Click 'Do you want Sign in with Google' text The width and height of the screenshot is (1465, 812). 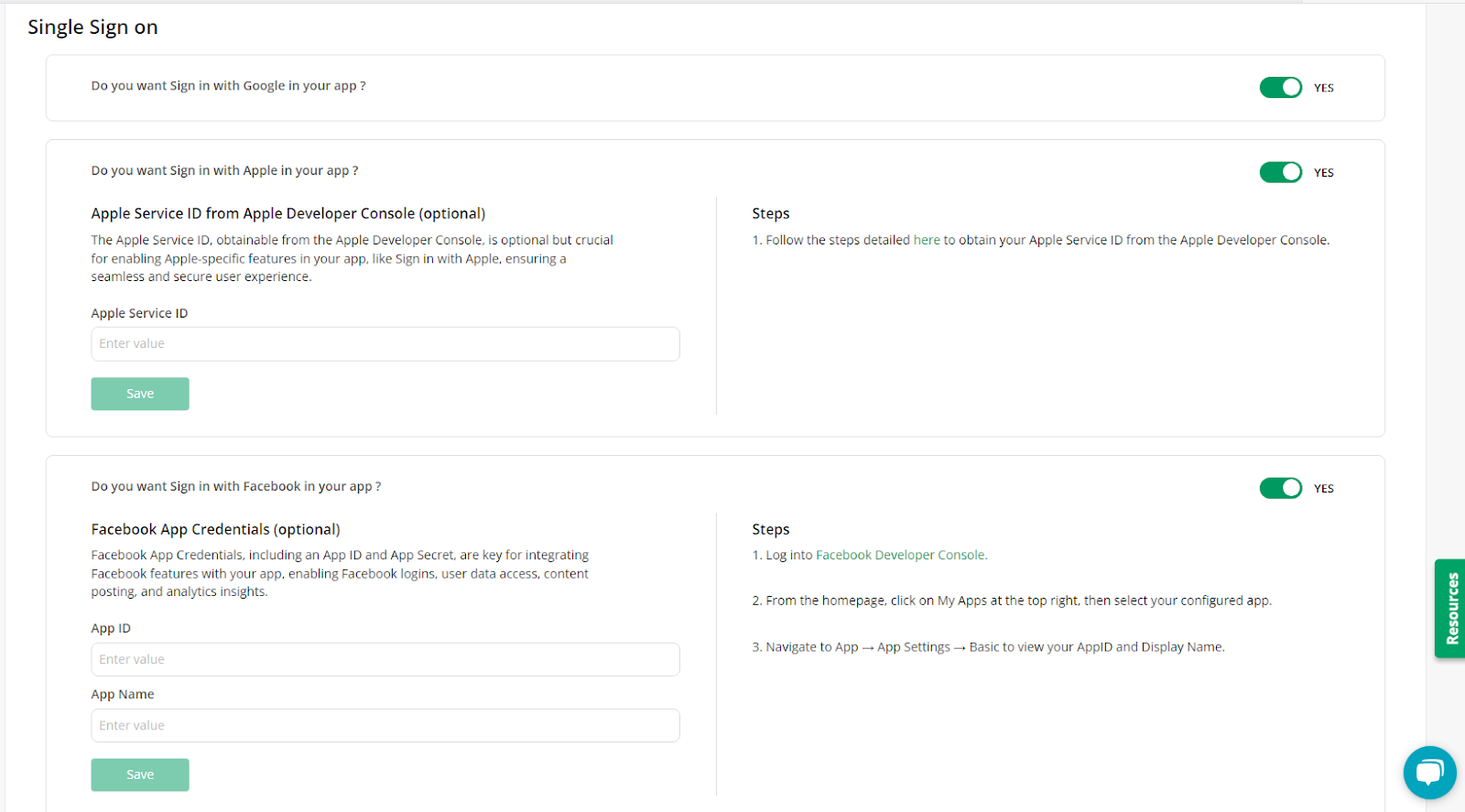[x=228, y=86]
